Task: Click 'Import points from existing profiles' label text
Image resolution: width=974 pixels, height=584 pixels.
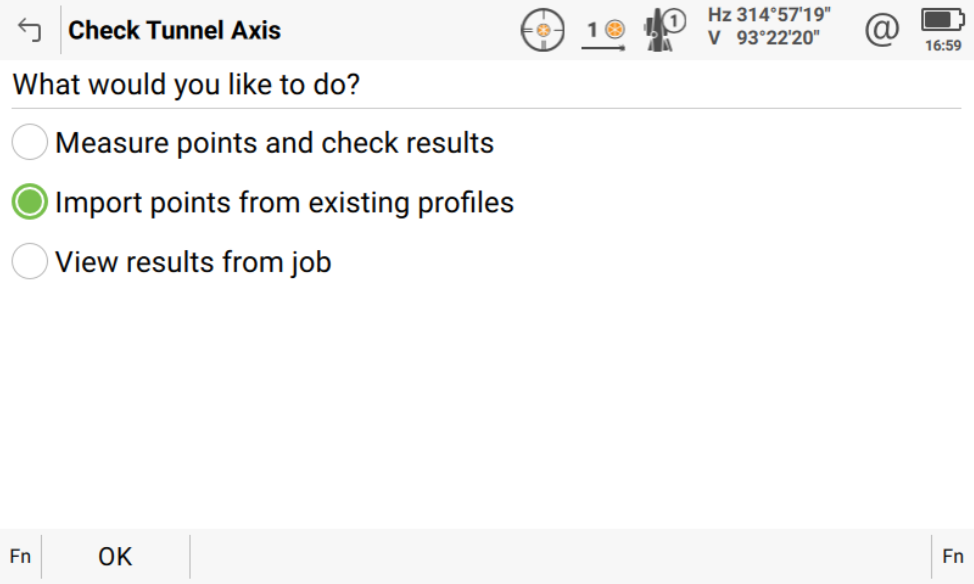Action: pyautogui.click(x=284, y=203)
